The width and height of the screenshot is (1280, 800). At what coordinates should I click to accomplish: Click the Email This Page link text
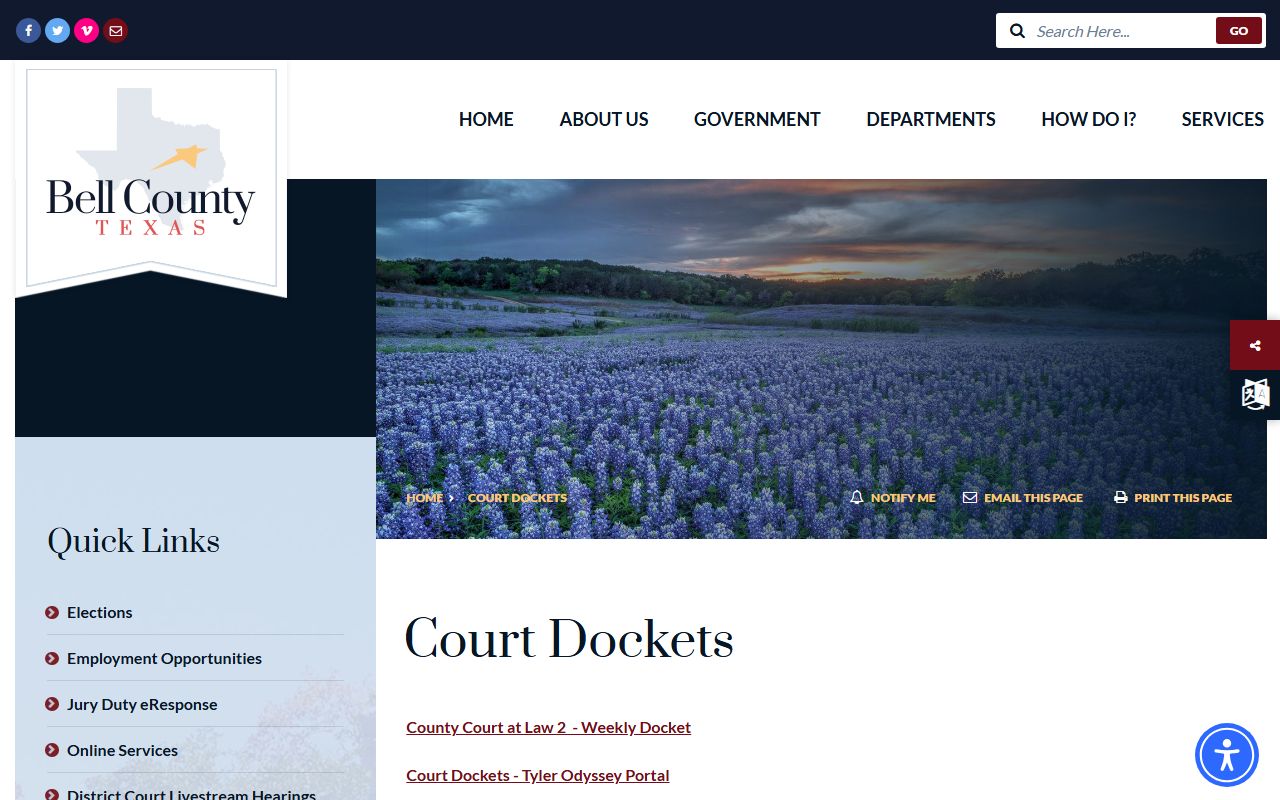pyautogui.click(x=1033, y=497)
